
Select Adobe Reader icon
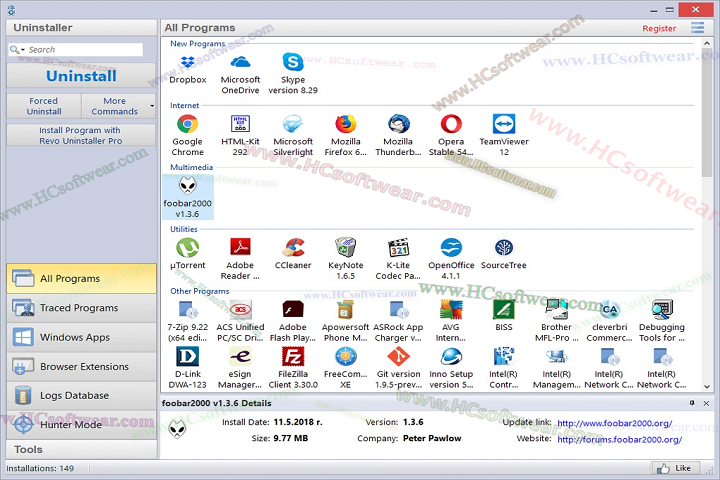240,248
